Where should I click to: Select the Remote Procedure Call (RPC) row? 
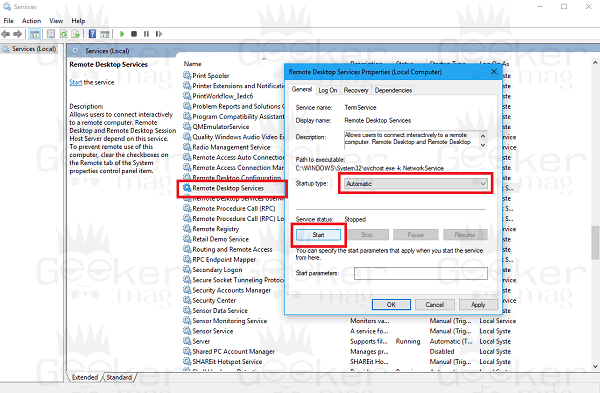[234, 209]
